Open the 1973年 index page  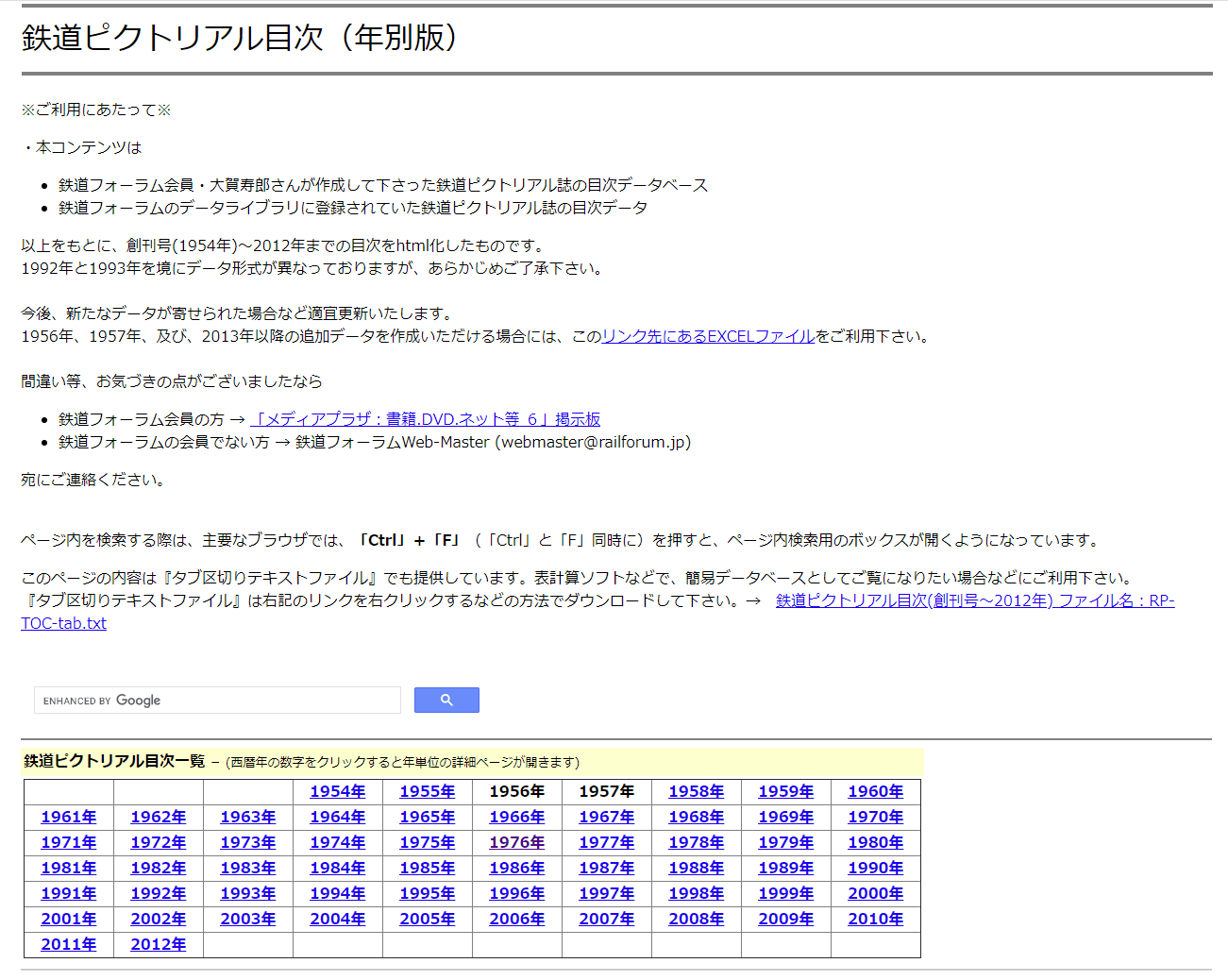click(x=248, y=842)
